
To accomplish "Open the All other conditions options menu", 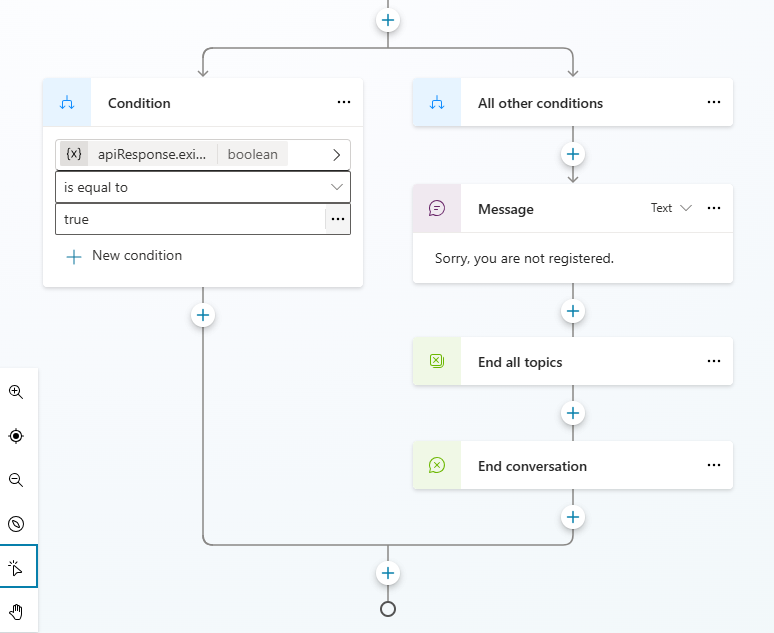I will pyautogui.click(x=714, y=103).
